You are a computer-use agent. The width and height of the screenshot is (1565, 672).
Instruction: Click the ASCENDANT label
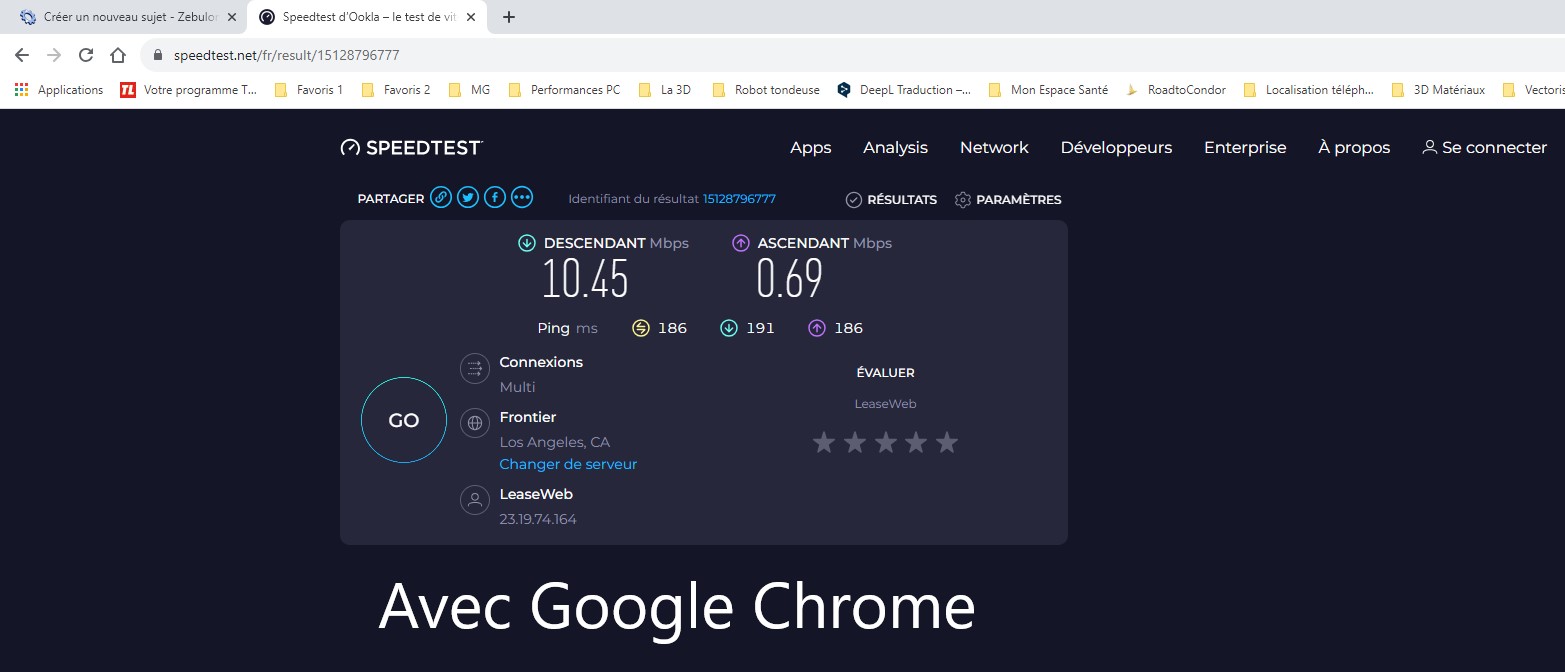coord(803,243)
